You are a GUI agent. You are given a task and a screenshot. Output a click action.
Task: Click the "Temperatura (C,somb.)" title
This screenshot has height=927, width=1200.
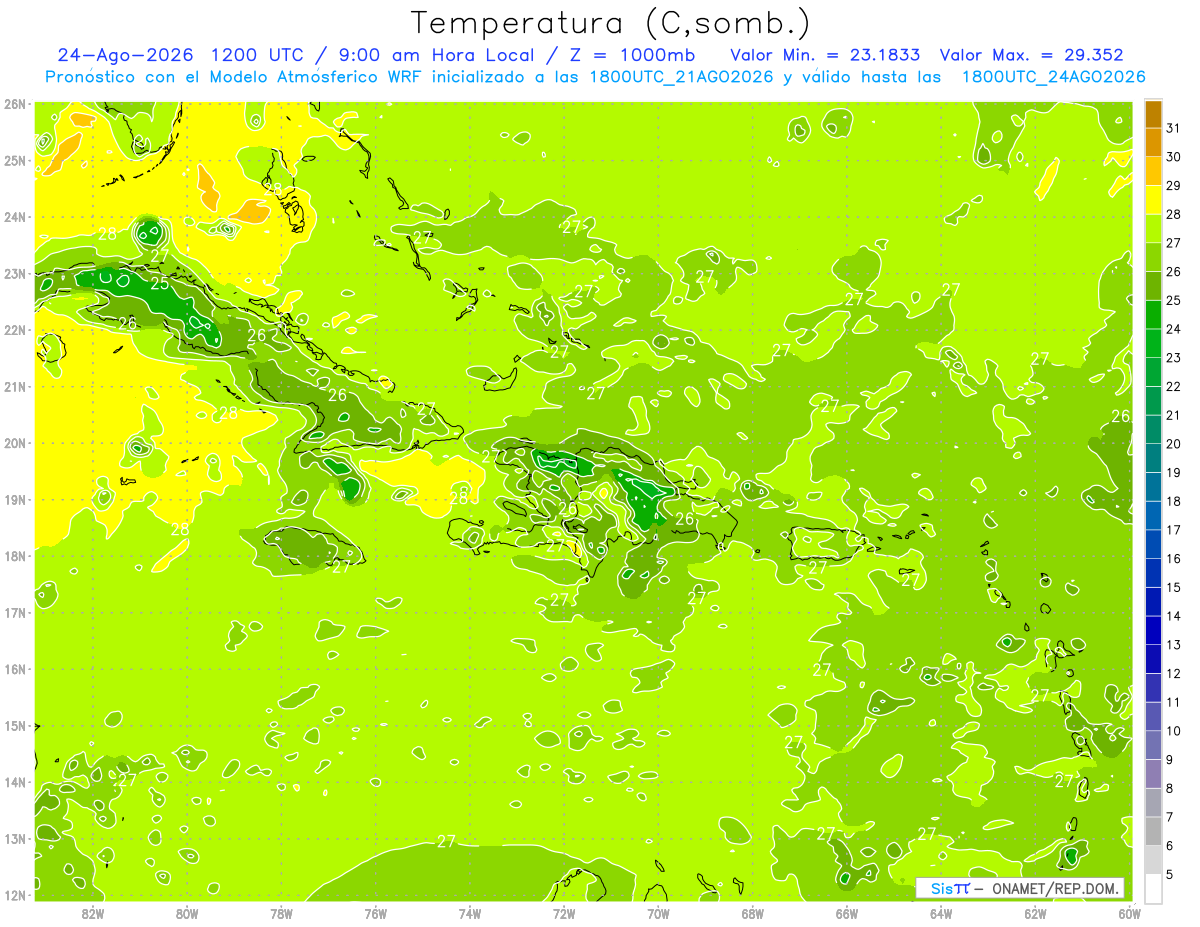click(609, 23)
